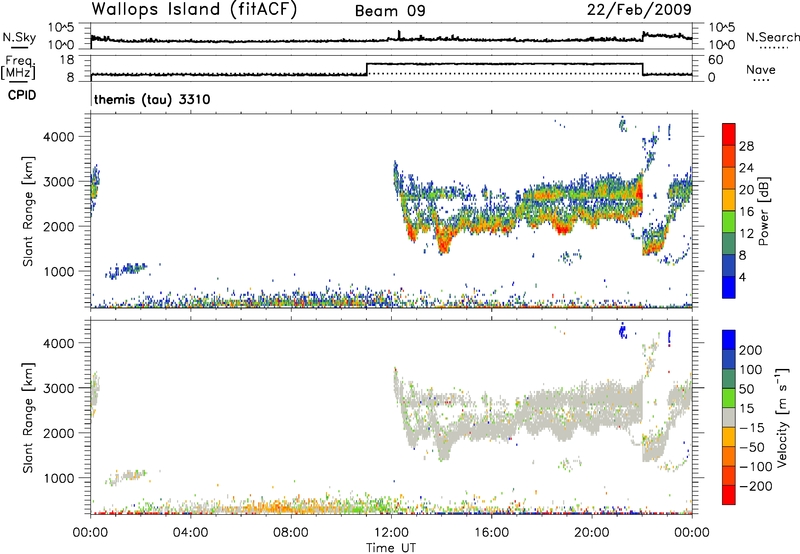The image size is (800, 554).
Task: Click the strong backscatter patch near 14:00 in power panel
Action: pos(444,239)
